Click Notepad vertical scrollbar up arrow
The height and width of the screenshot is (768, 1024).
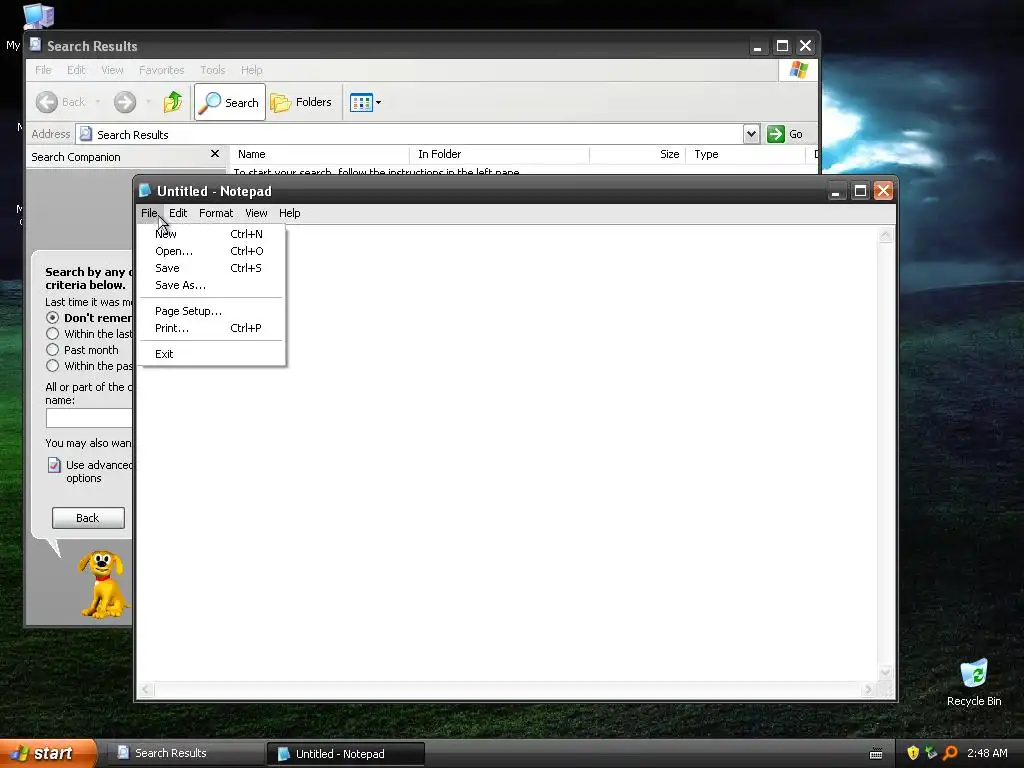pos(886,235)
